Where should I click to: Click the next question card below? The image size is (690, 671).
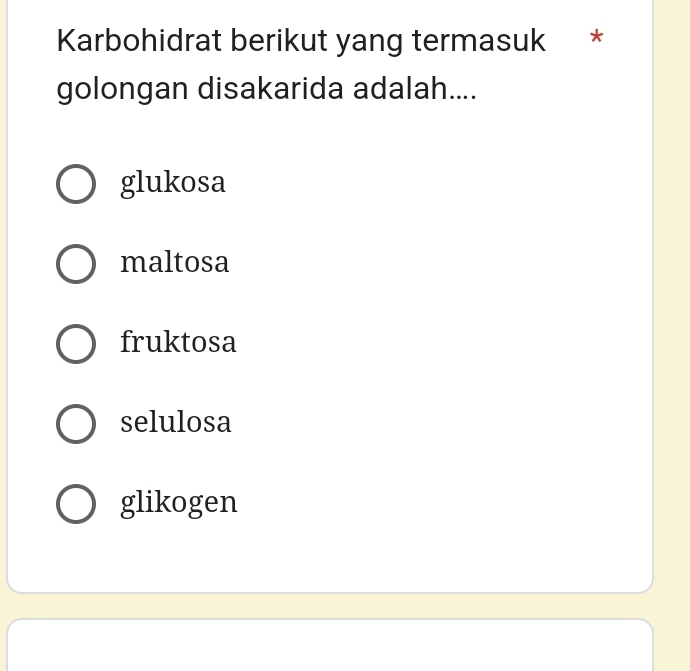[x=330, y=647]
